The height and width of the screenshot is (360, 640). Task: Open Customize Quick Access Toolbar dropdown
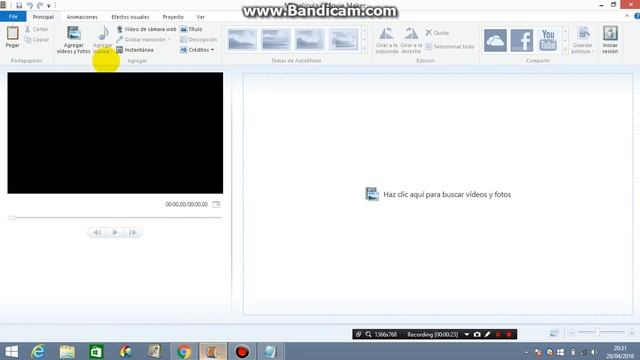coord(49,6)
